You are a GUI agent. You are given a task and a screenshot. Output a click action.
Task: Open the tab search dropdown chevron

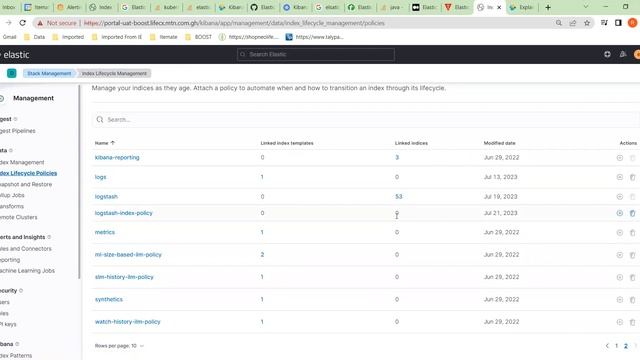click(586, 7)
